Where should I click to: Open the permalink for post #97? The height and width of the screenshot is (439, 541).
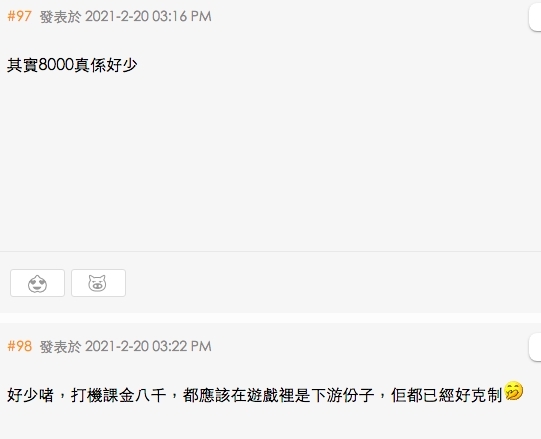[19, 16]
